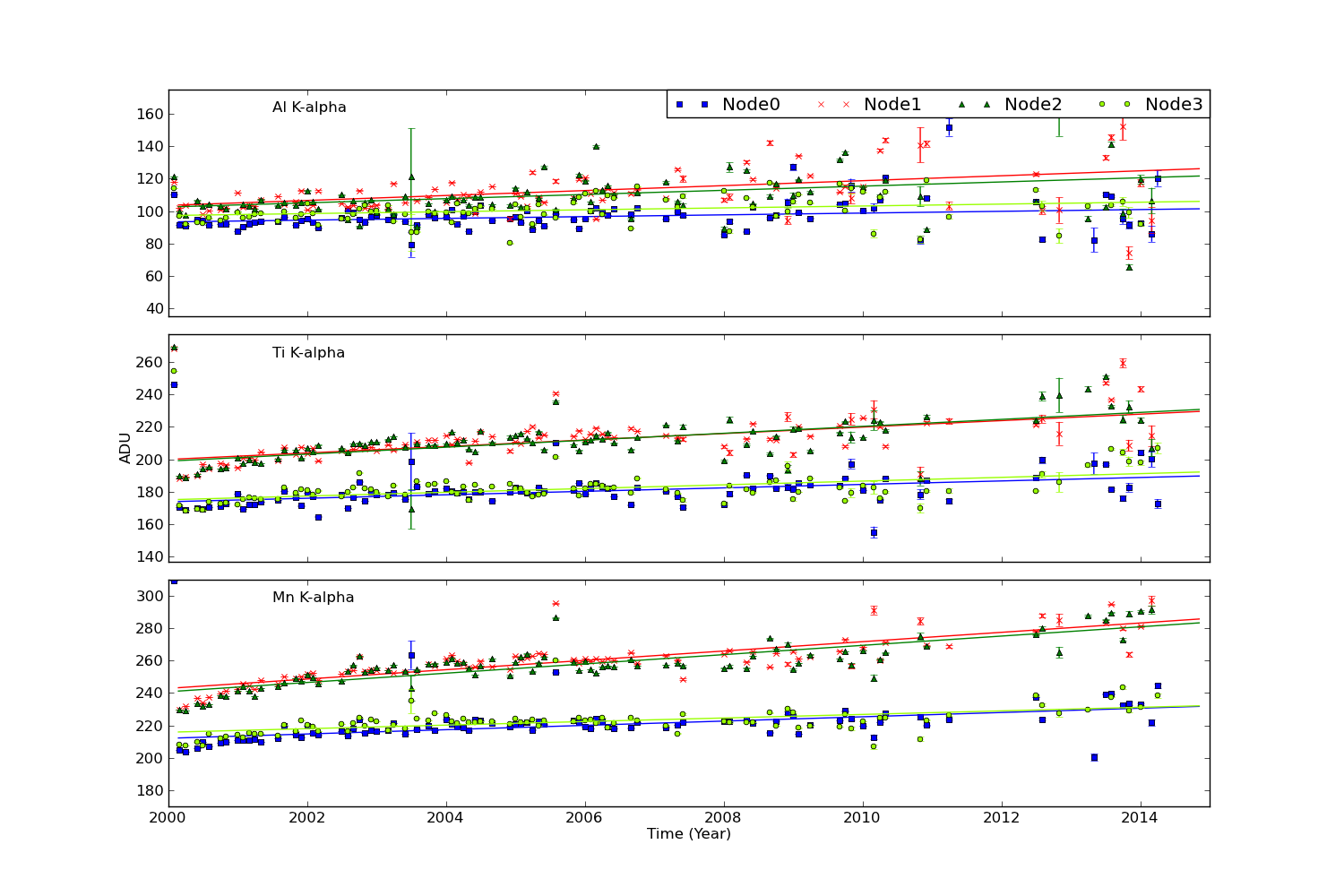Select the Node1 legend text label
1344x896 pixels.
click(x=892, y=104)
